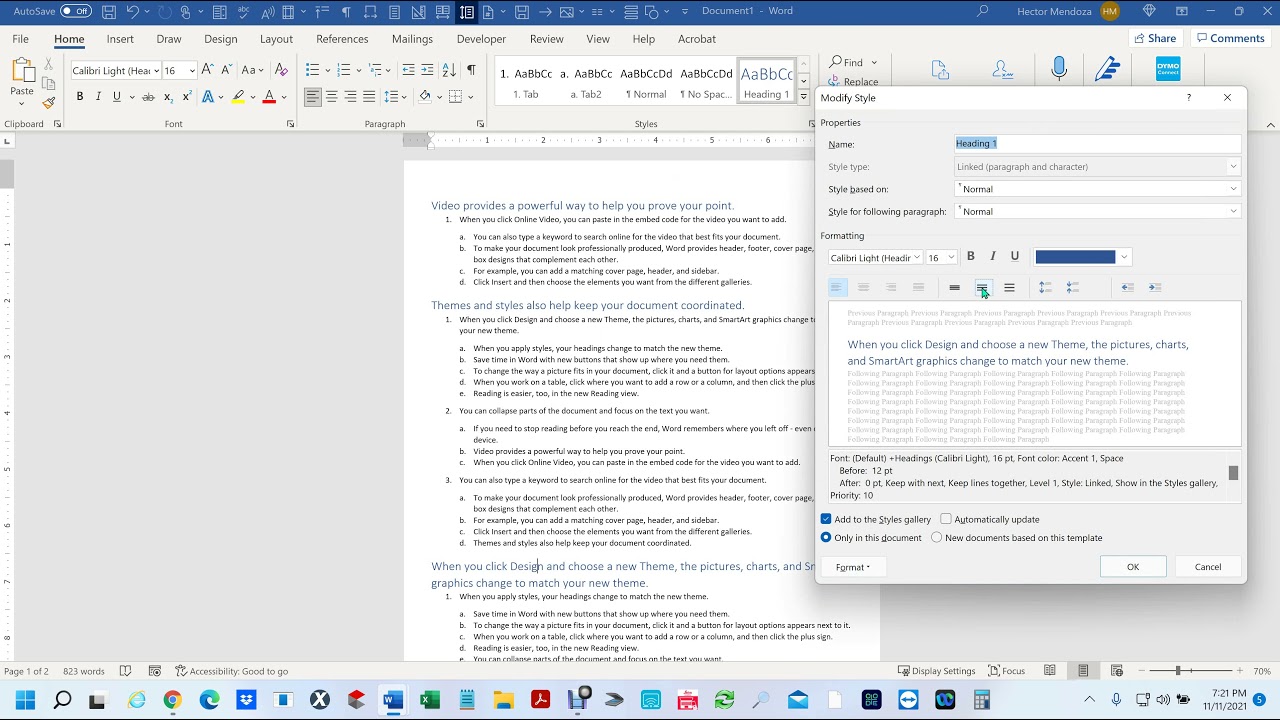Switch to the Layout tab

coord(276,39)
